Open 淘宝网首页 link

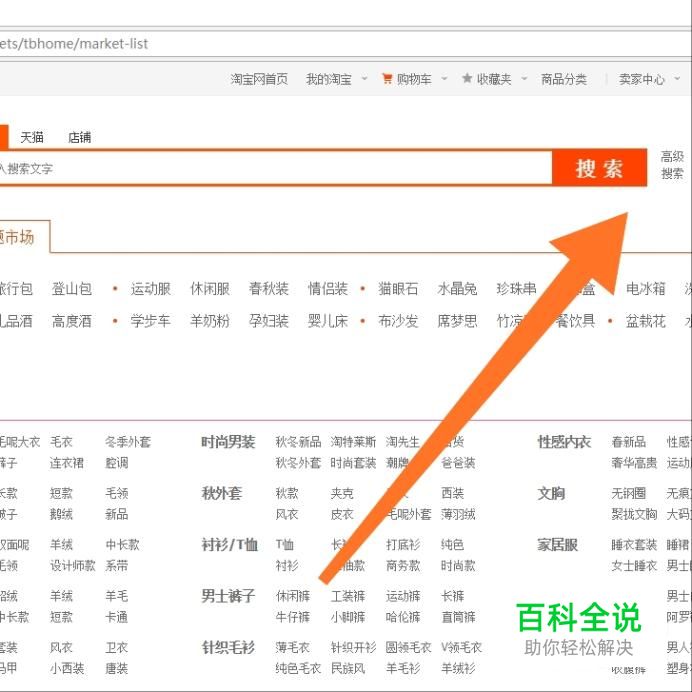tap(259, 79)
